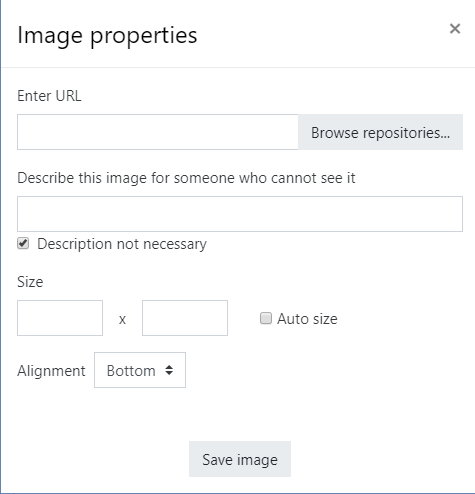Close the Image properties dialog
The width and height of the screenshot is (475, 494).
pos(455,29)
